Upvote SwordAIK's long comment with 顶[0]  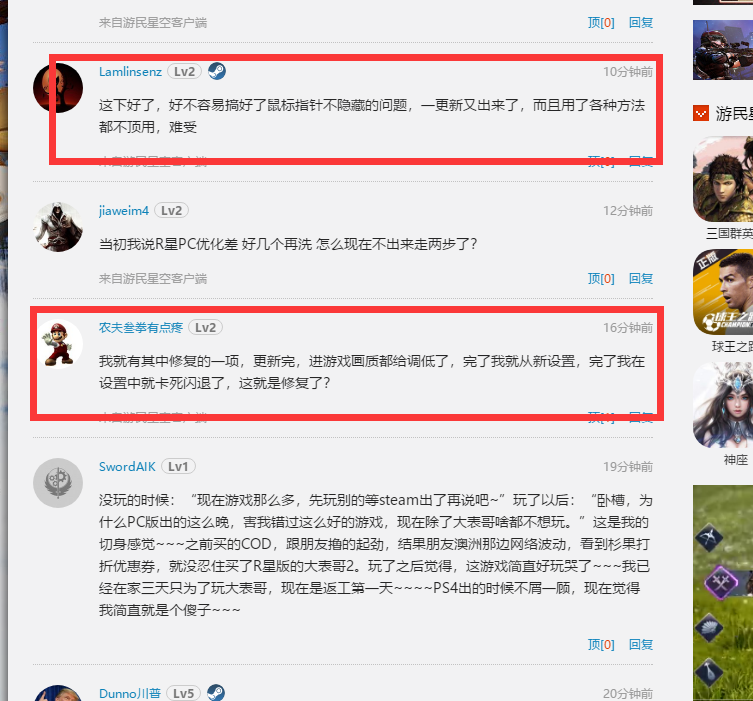(x=601, y=644)
